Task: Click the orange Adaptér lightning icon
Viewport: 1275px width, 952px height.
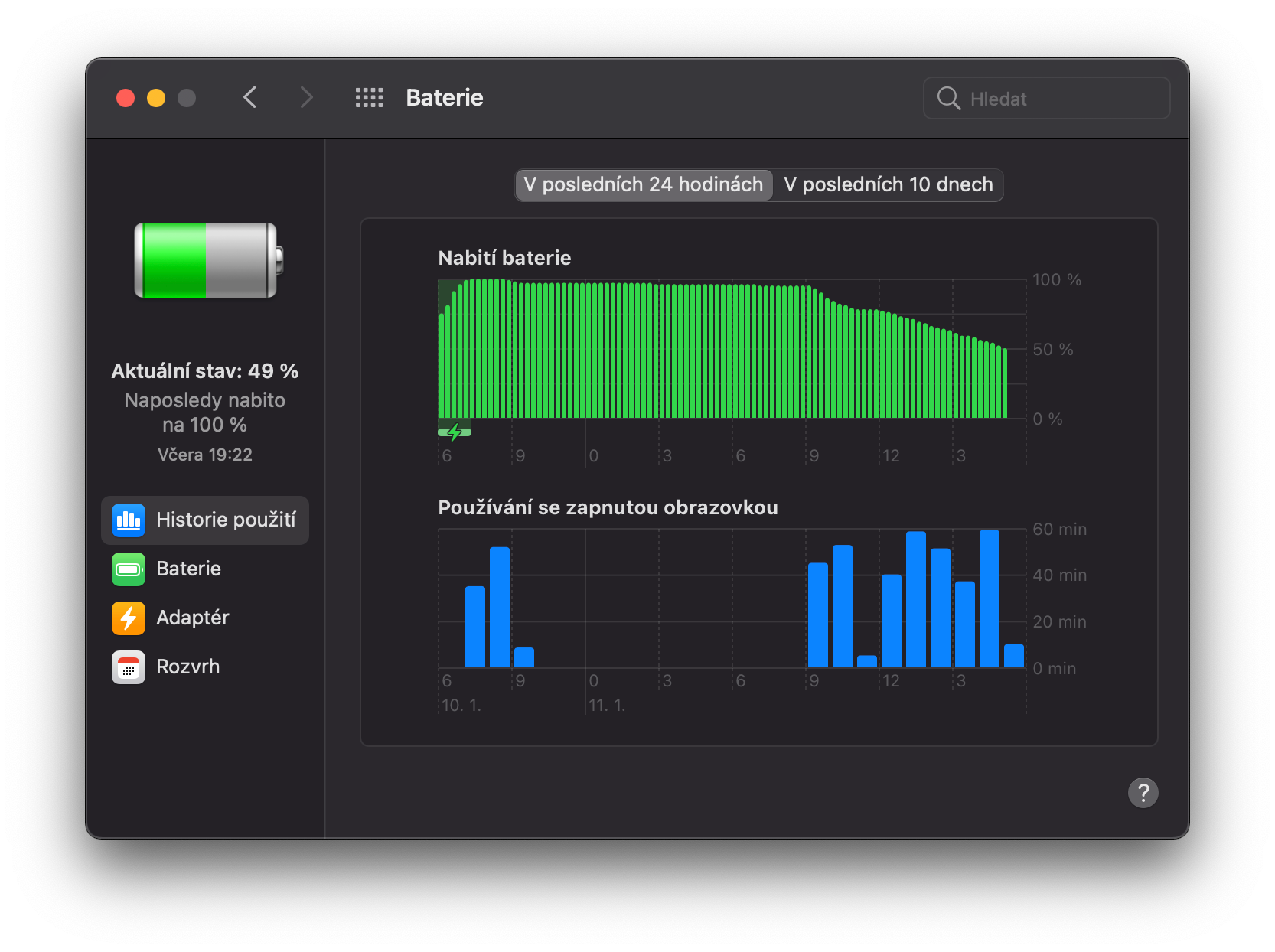Action: click(x=129, y=618)
